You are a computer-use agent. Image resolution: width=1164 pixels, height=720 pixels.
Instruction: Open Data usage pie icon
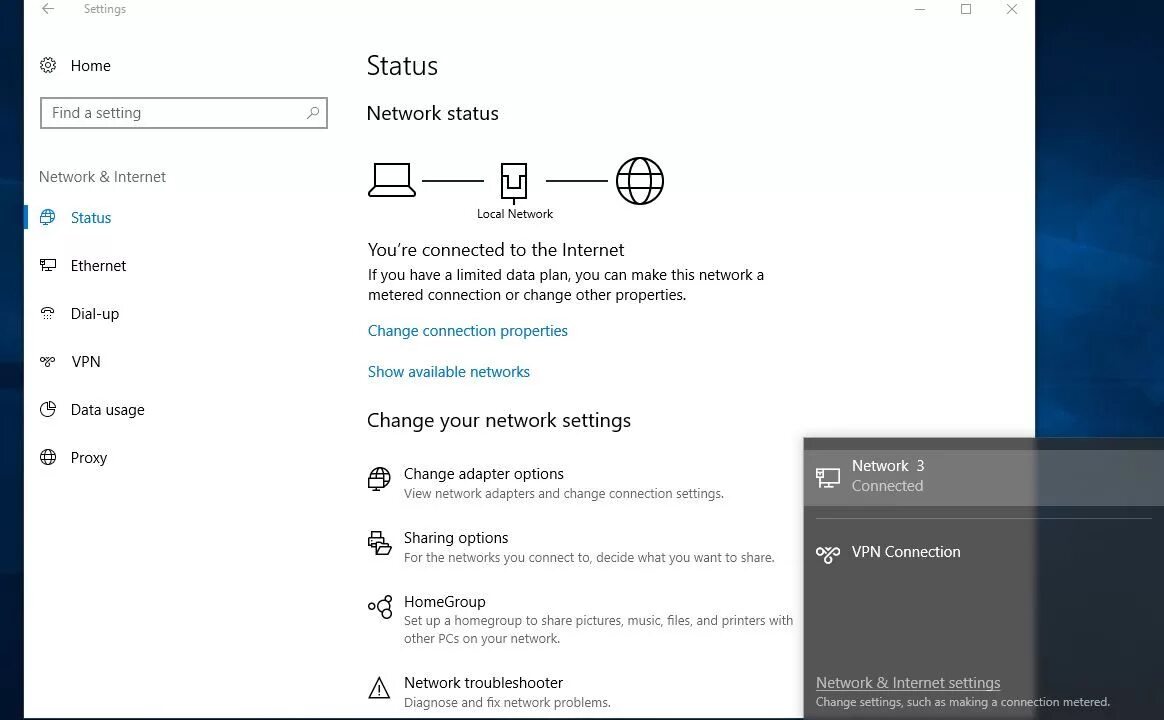click(48, 409)
